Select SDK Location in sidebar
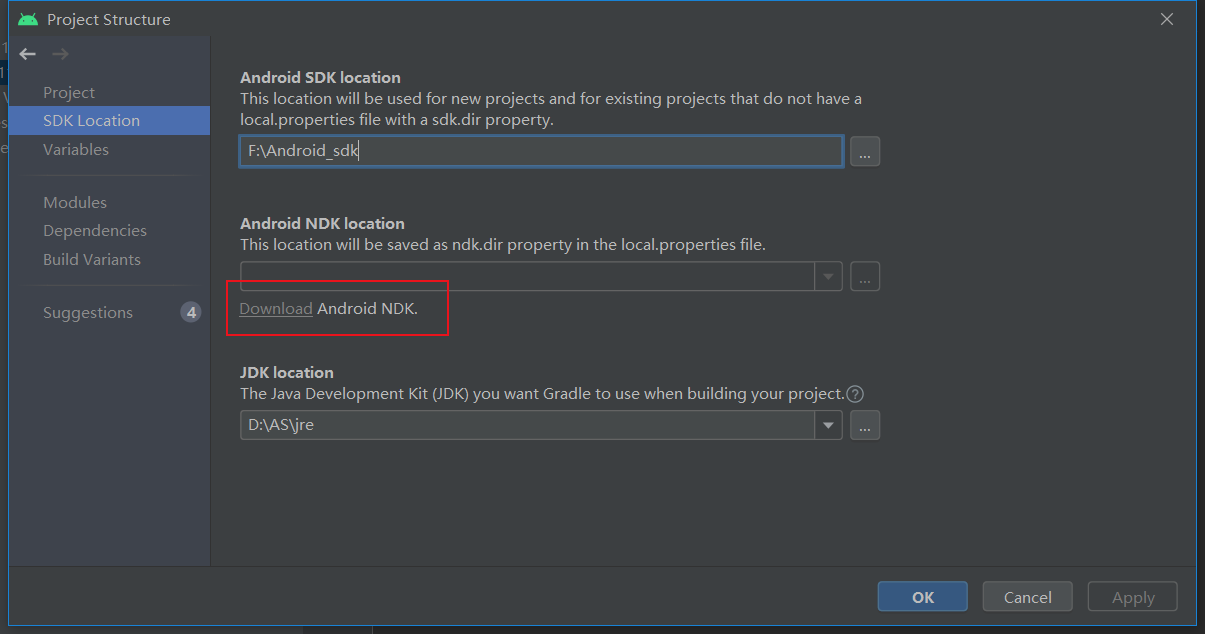This screenshot has height=634, width=1205. pyautogui.click(x=91, y=121)
